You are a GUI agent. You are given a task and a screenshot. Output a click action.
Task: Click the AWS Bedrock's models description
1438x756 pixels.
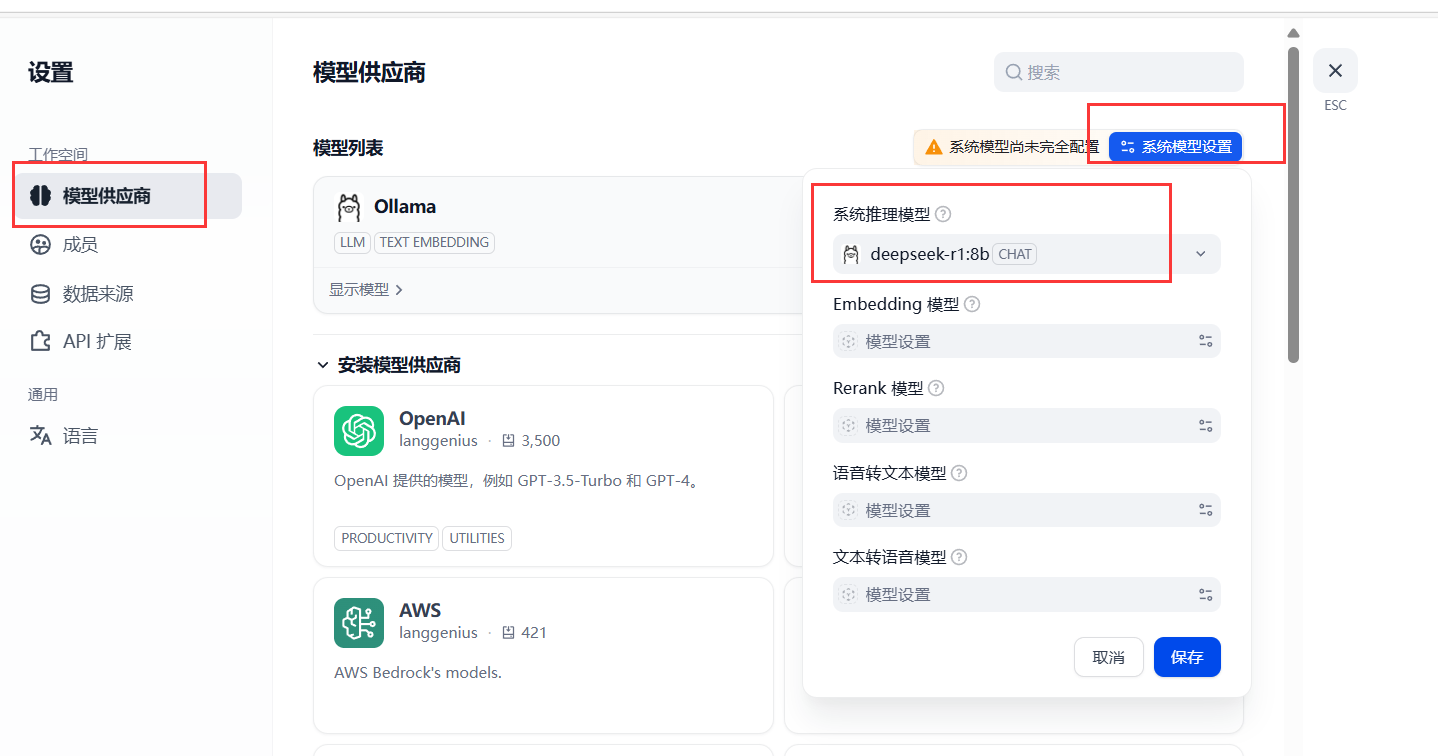[x=418, y=673]
